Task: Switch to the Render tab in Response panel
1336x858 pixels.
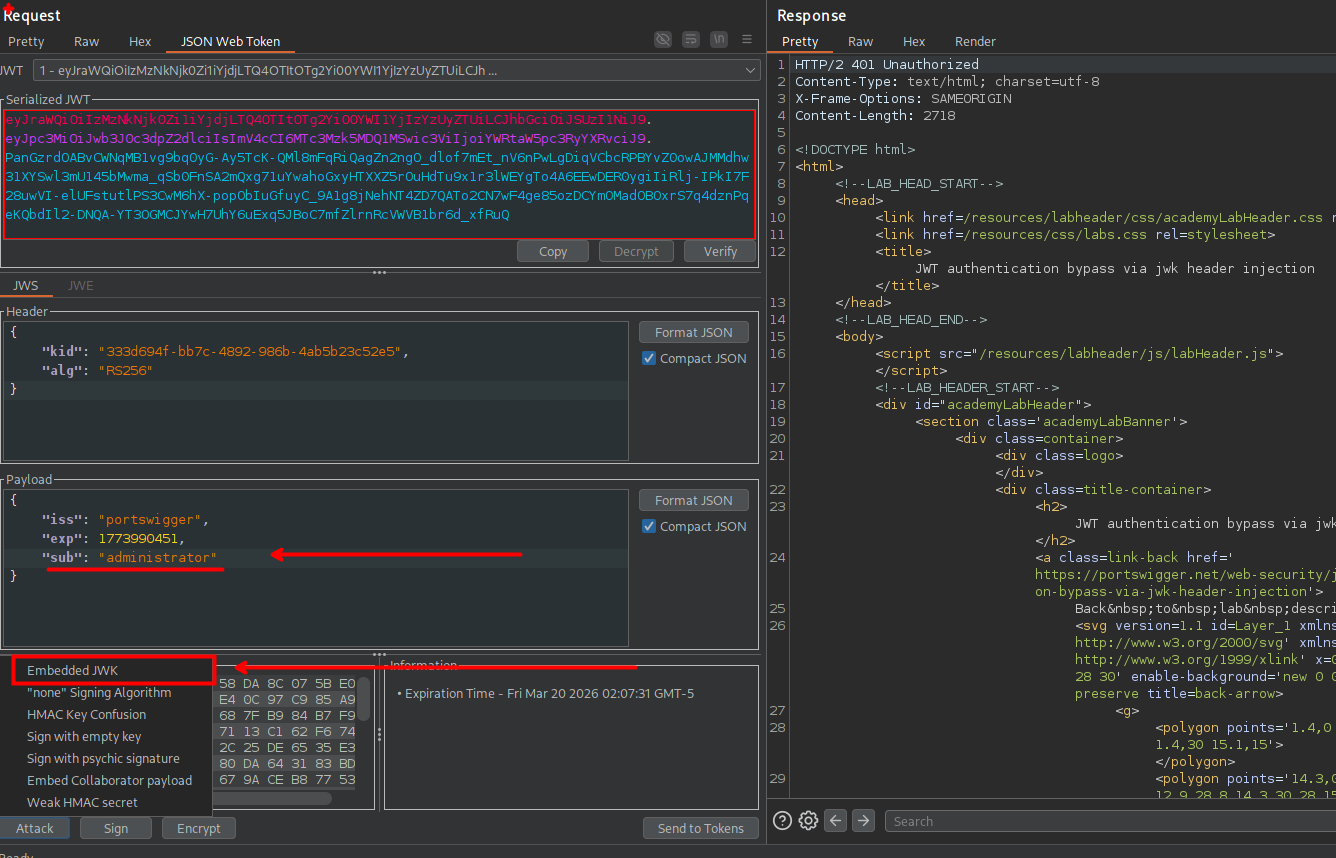Action: (975, 42)
